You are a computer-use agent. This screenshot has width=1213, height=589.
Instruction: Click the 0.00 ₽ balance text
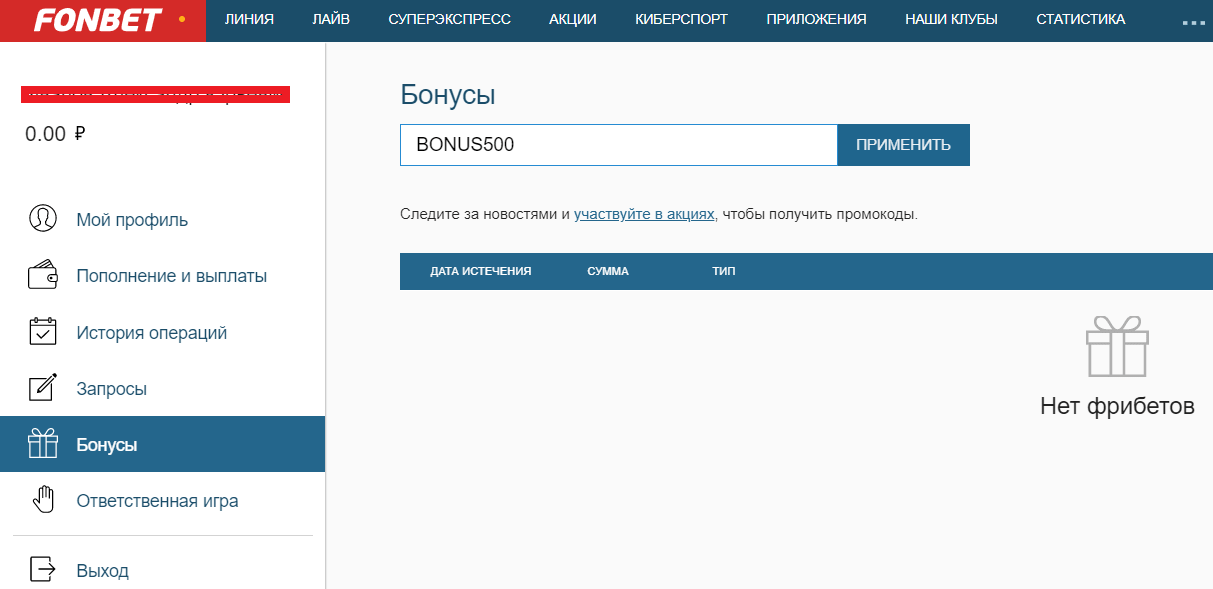(x=55, y=134)
